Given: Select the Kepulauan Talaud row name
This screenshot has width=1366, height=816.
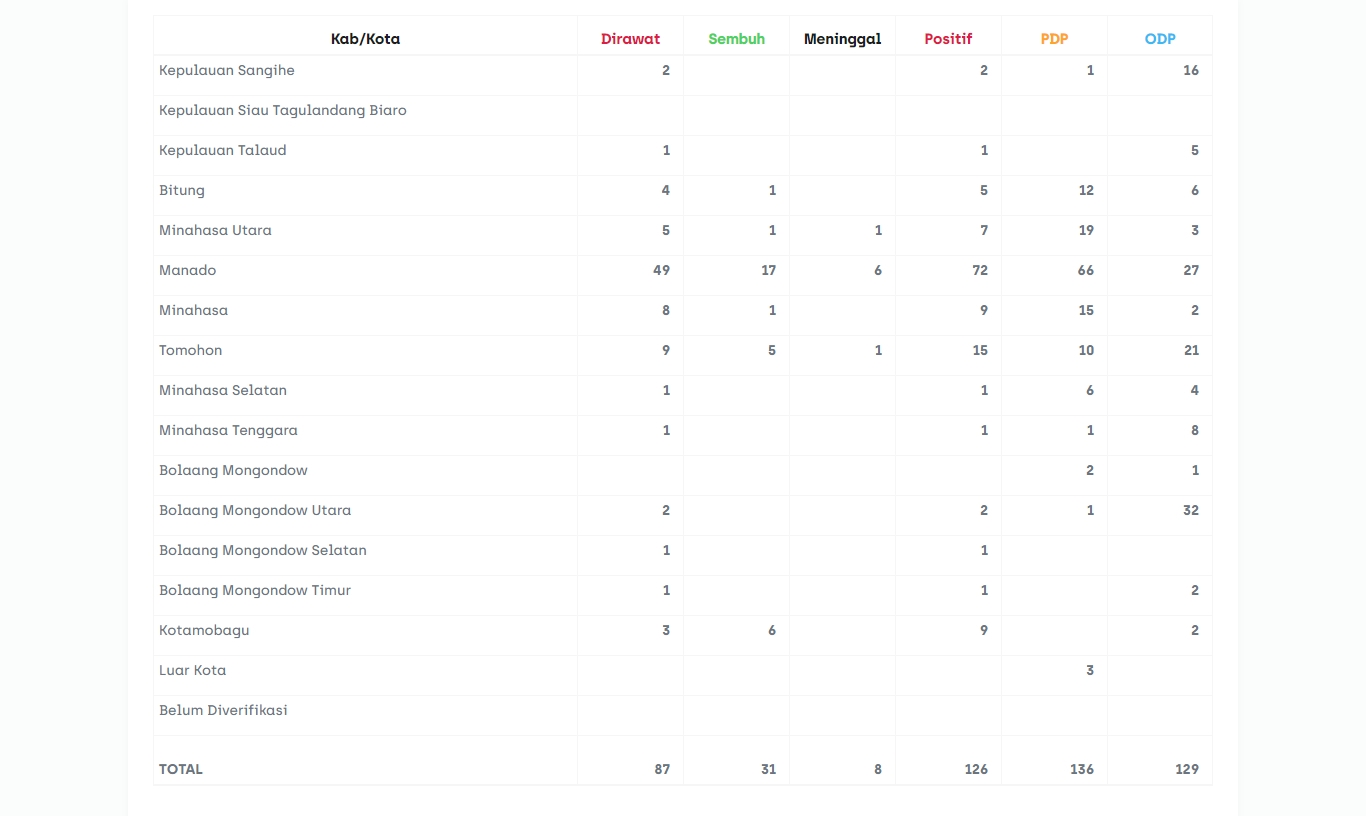Looking at the screenshot, I should coord(223,151).
